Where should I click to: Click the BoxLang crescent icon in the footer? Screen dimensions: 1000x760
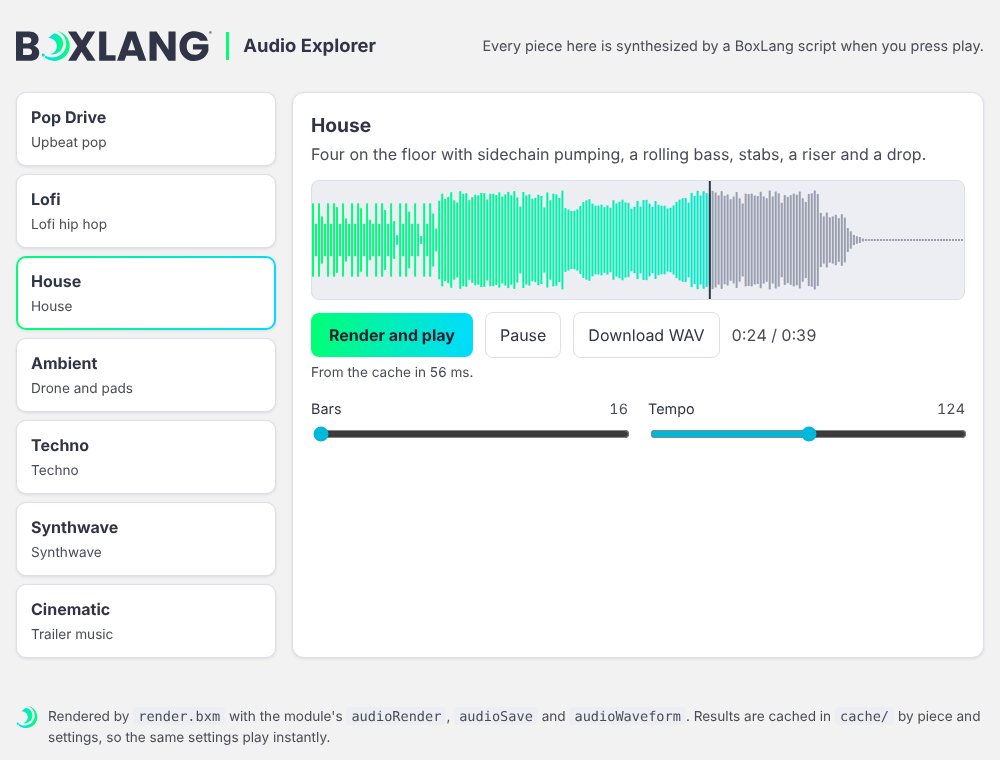(x=27, y=717)
